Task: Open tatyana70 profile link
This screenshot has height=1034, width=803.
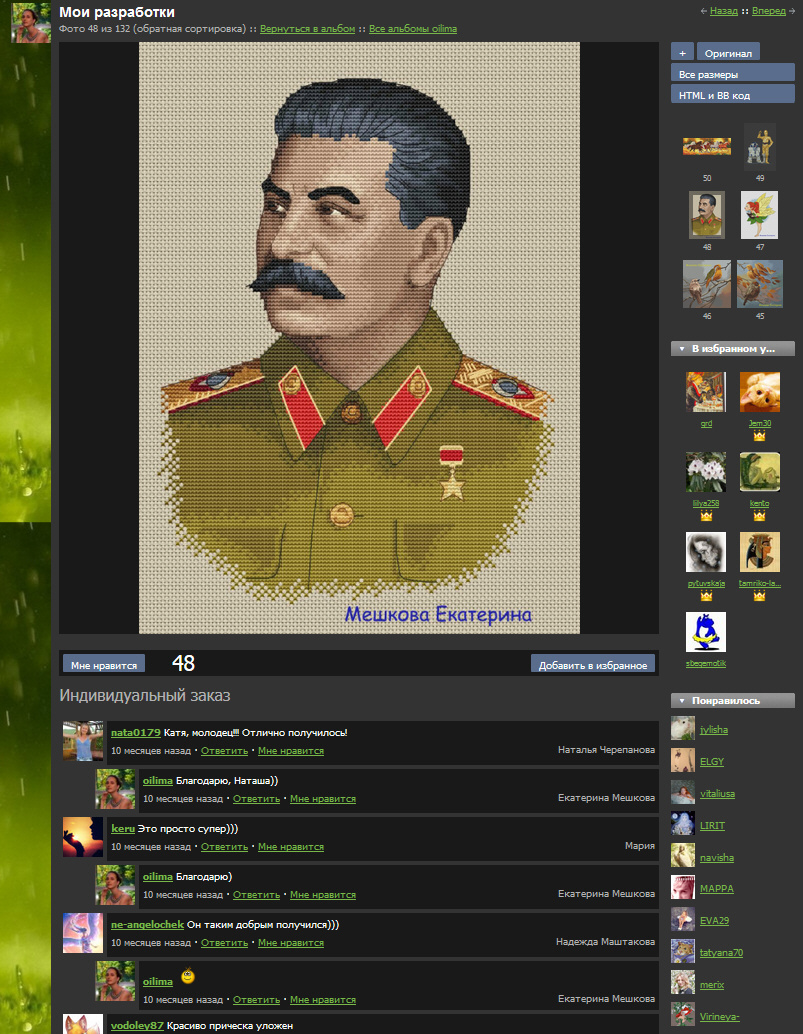Action: coord(721,953)
